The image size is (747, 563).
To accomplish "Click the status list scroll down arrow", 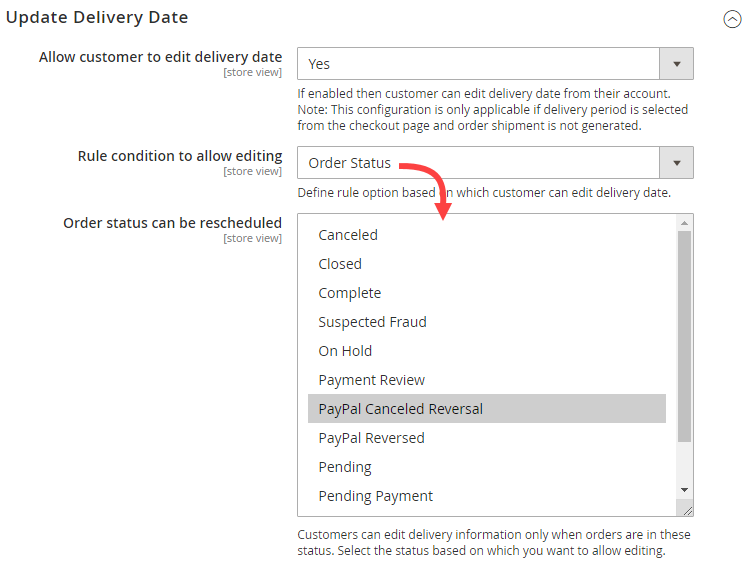I will click(685, 489).
